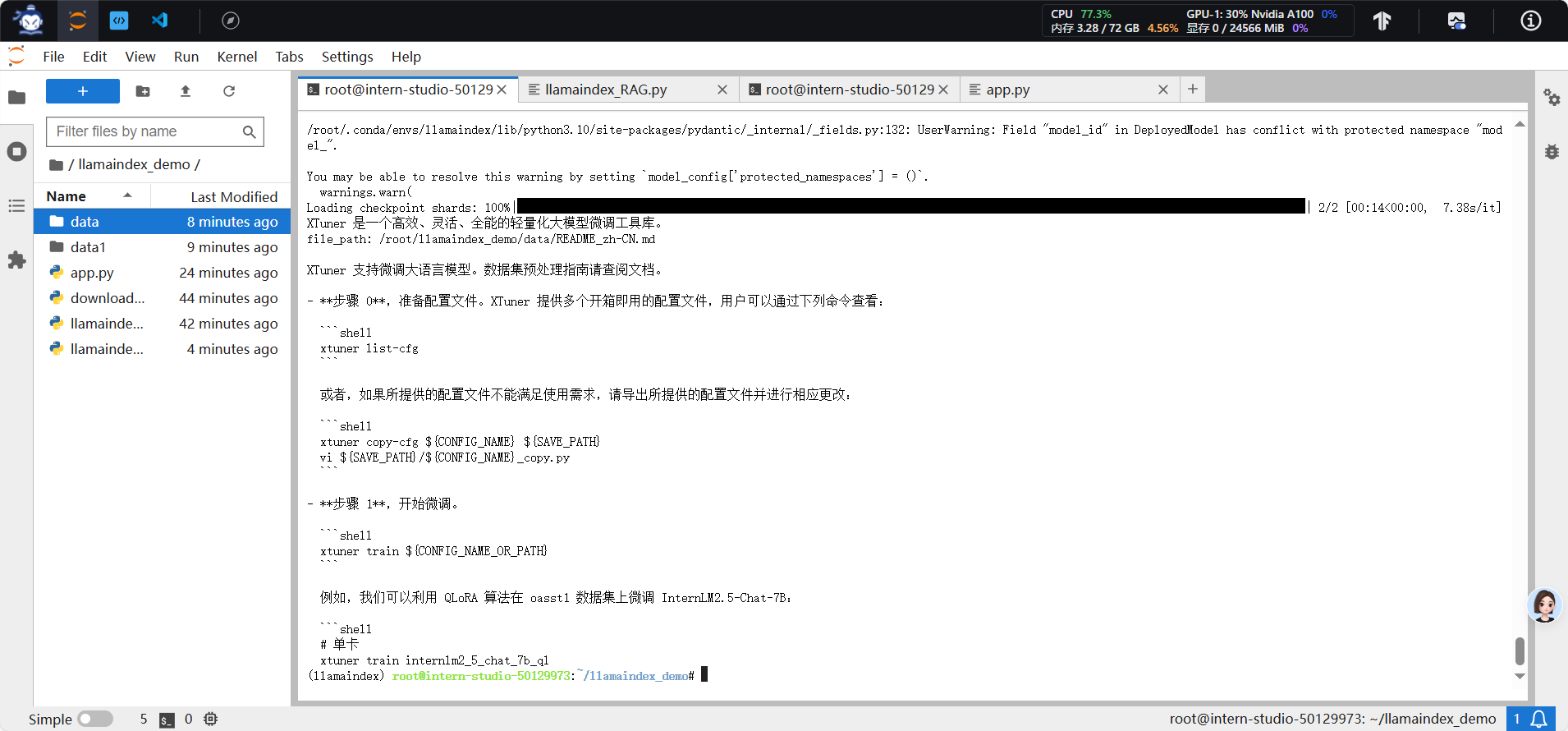The width and height of the screenshot is (1568, 731).
Task: Open the info circle icon
Action: (1531, 21)
